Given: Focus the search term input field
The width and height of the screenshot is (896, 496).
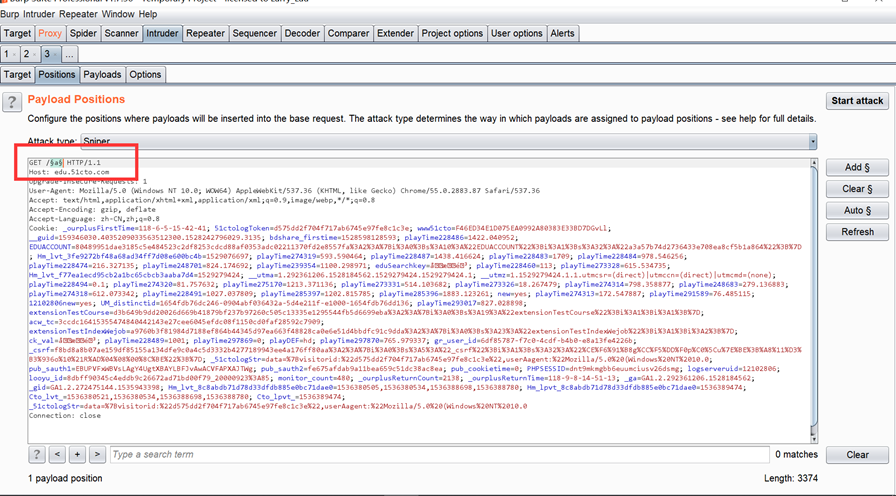Looking at the screenshot, I should (x=439, y=454).
